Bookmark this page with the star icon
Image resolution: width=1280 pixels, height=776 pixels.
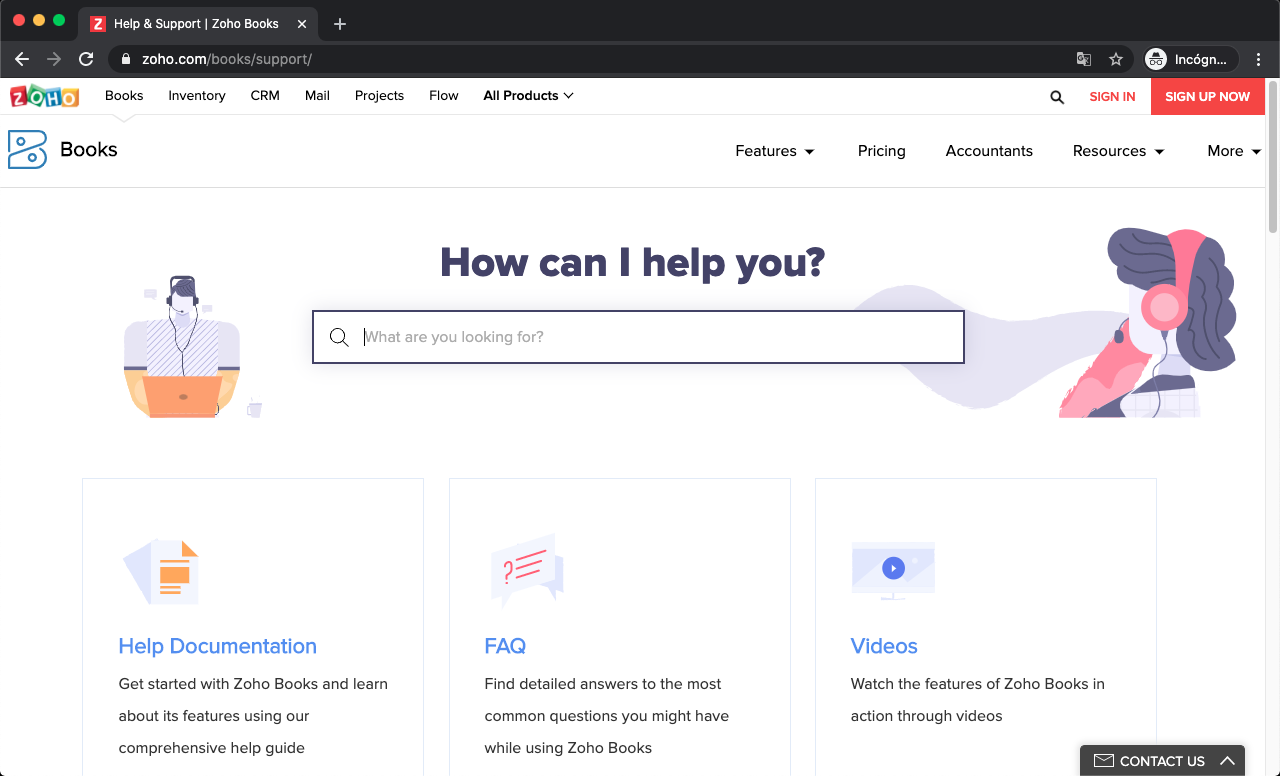(x=1116, y=59)
